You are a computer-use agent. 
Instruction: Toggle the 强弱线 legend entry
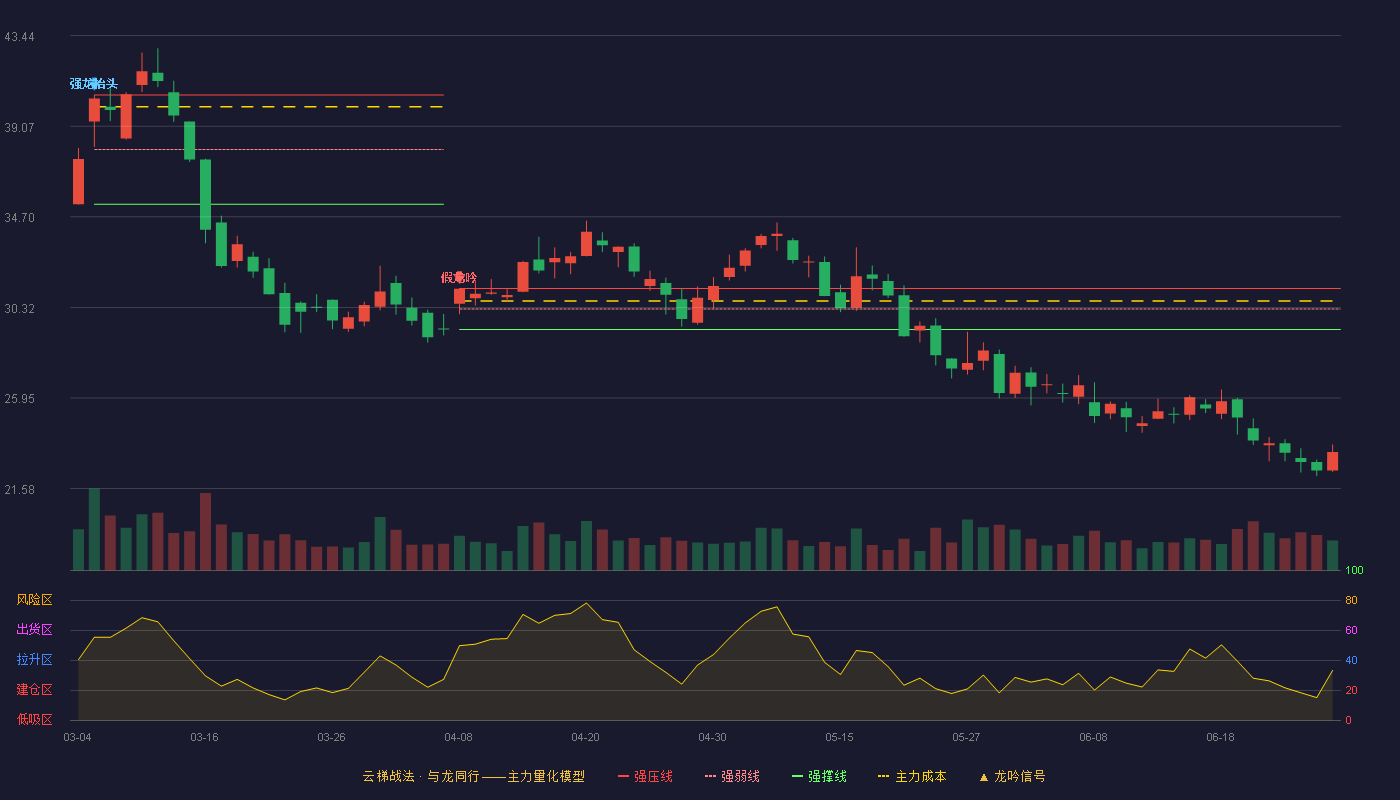click(732, 776)
